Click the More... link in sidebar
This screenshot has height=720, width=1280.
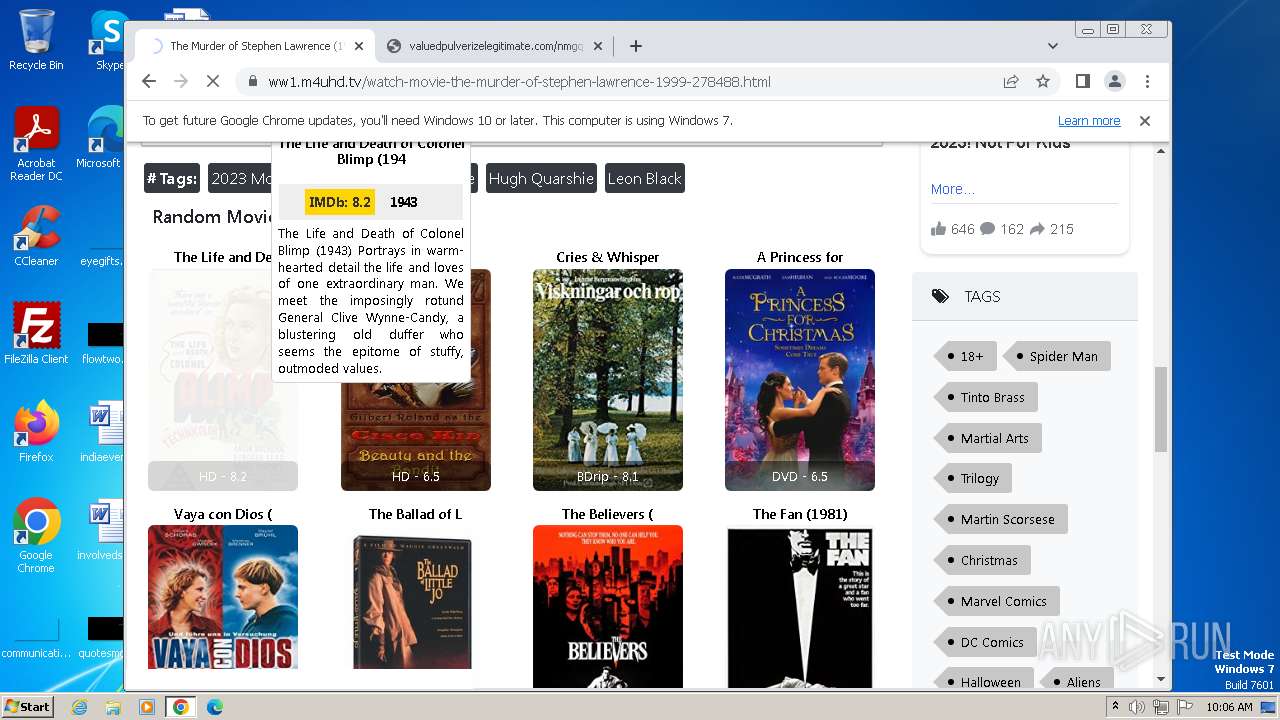pyautogui.click(x=952, y=189)
